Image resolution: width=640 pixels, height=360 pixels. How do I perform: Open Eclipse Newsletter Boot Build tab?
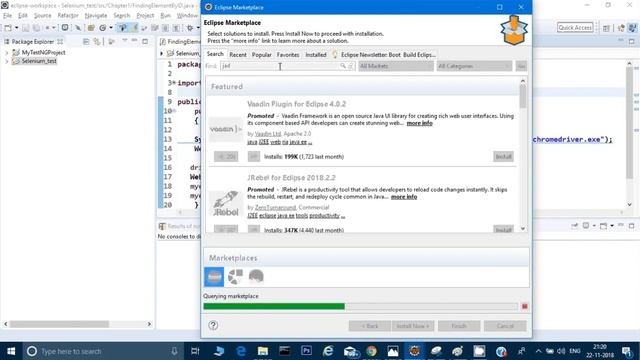pyautogui.click(x=384, y=55)
